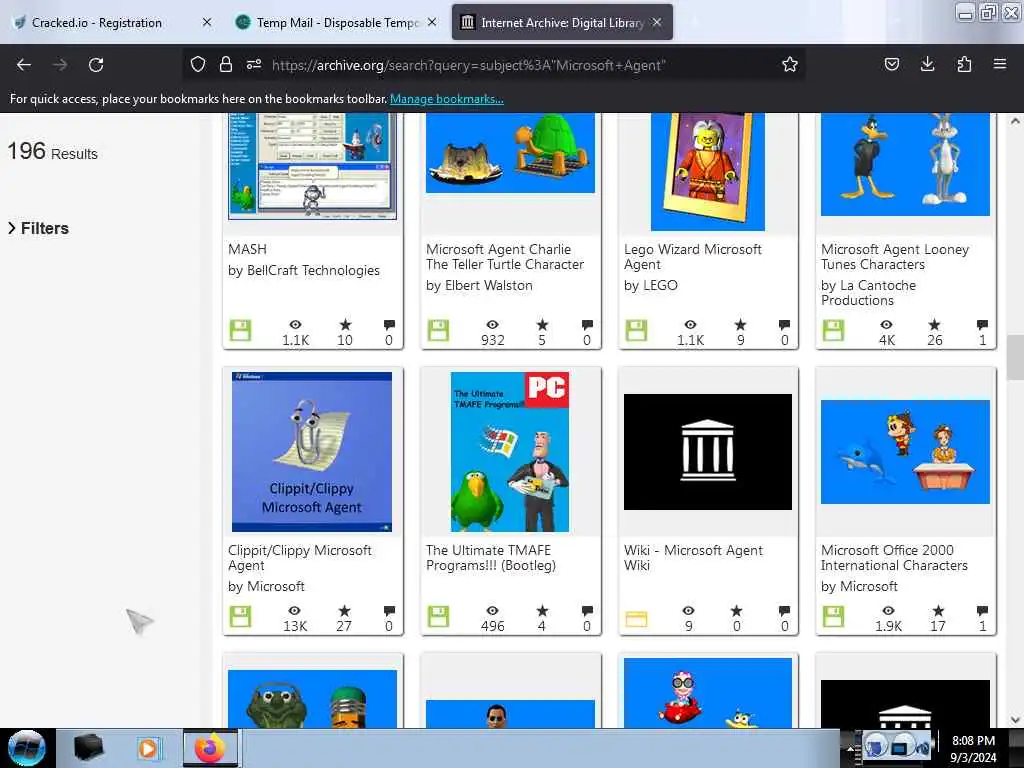Click the padlock site security icon

225,65
